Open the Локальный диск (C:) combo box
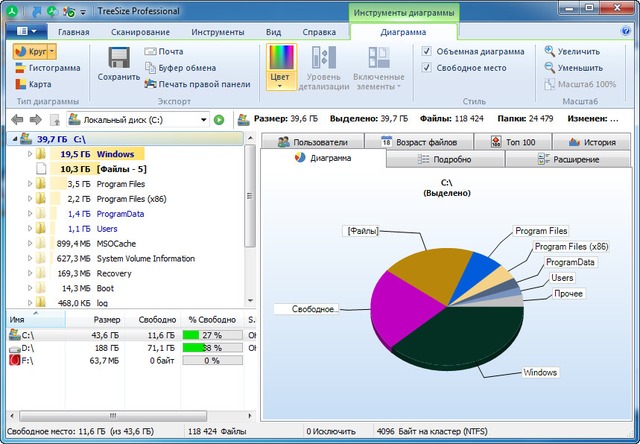 point(138,120)
